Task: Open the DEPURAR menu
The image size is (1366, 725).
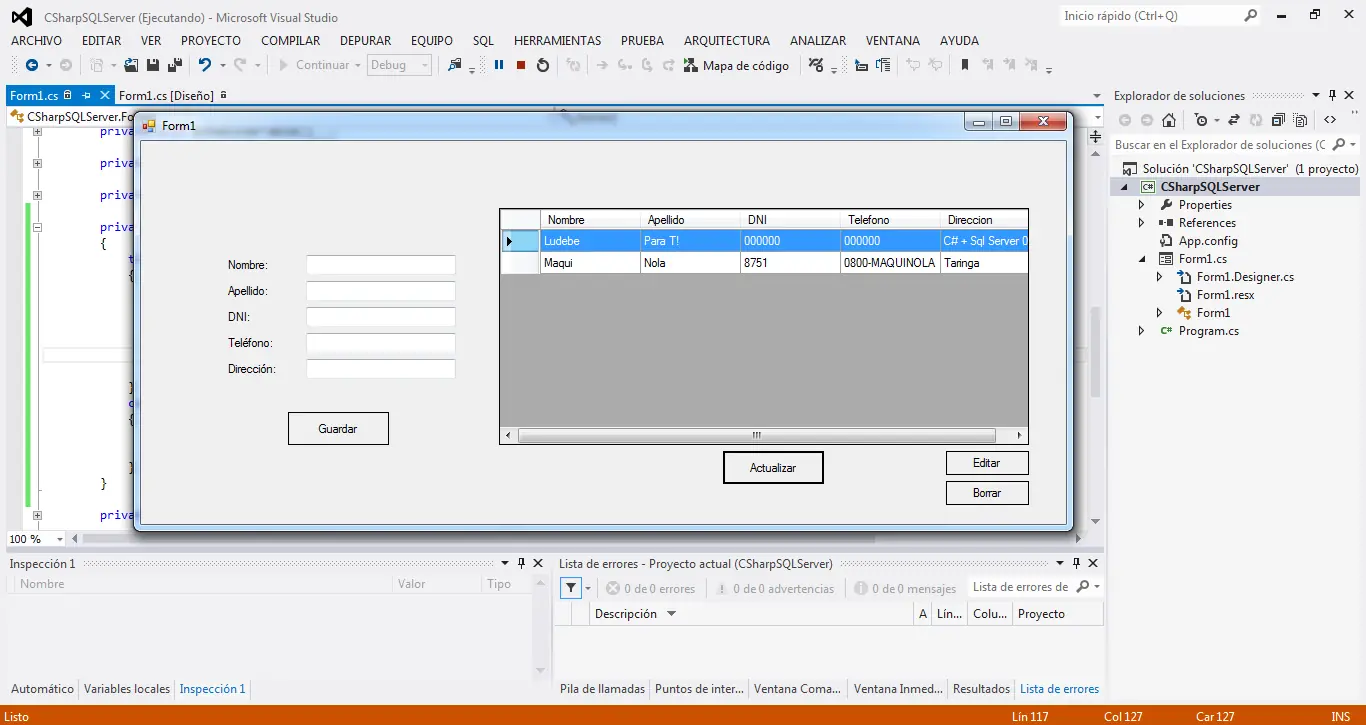Action: (366, 41)
